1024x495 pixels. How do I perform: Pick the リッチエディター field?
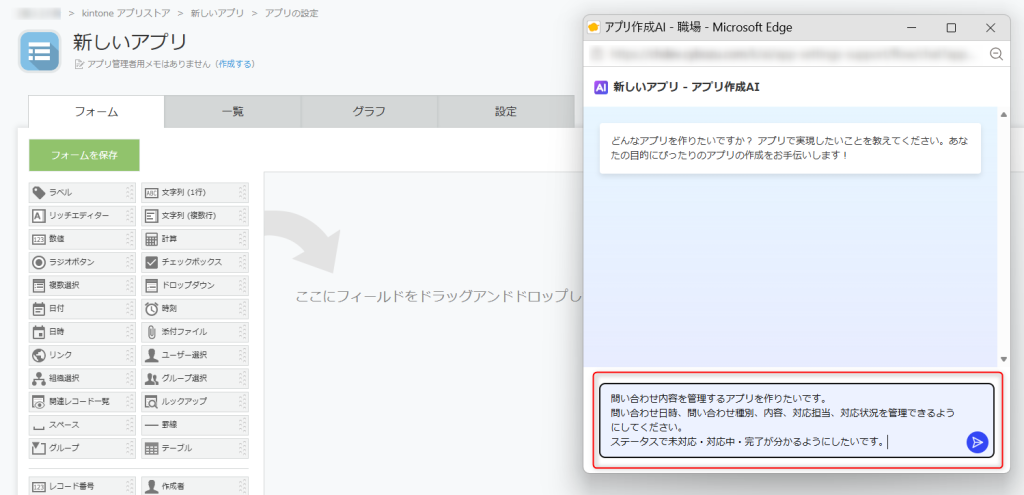(x=82, y=216)
